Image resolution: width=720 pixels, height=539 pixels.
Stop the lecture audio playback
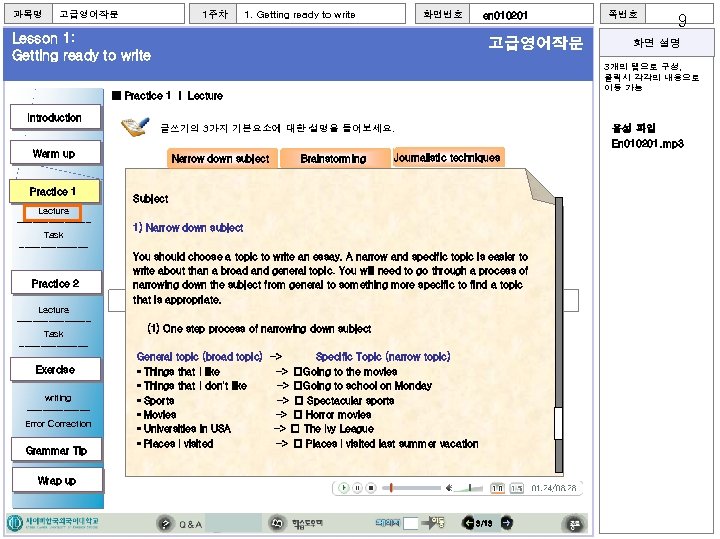371,488
